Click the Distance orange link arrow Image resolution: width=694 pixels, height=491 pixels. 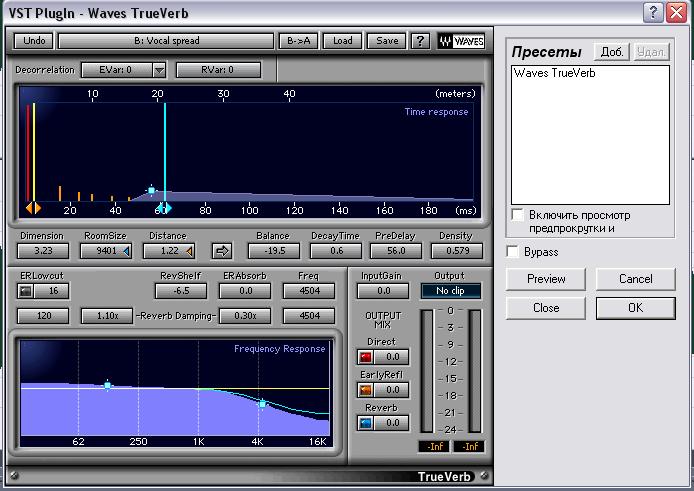pyautogui.click(x=189, y=251)
